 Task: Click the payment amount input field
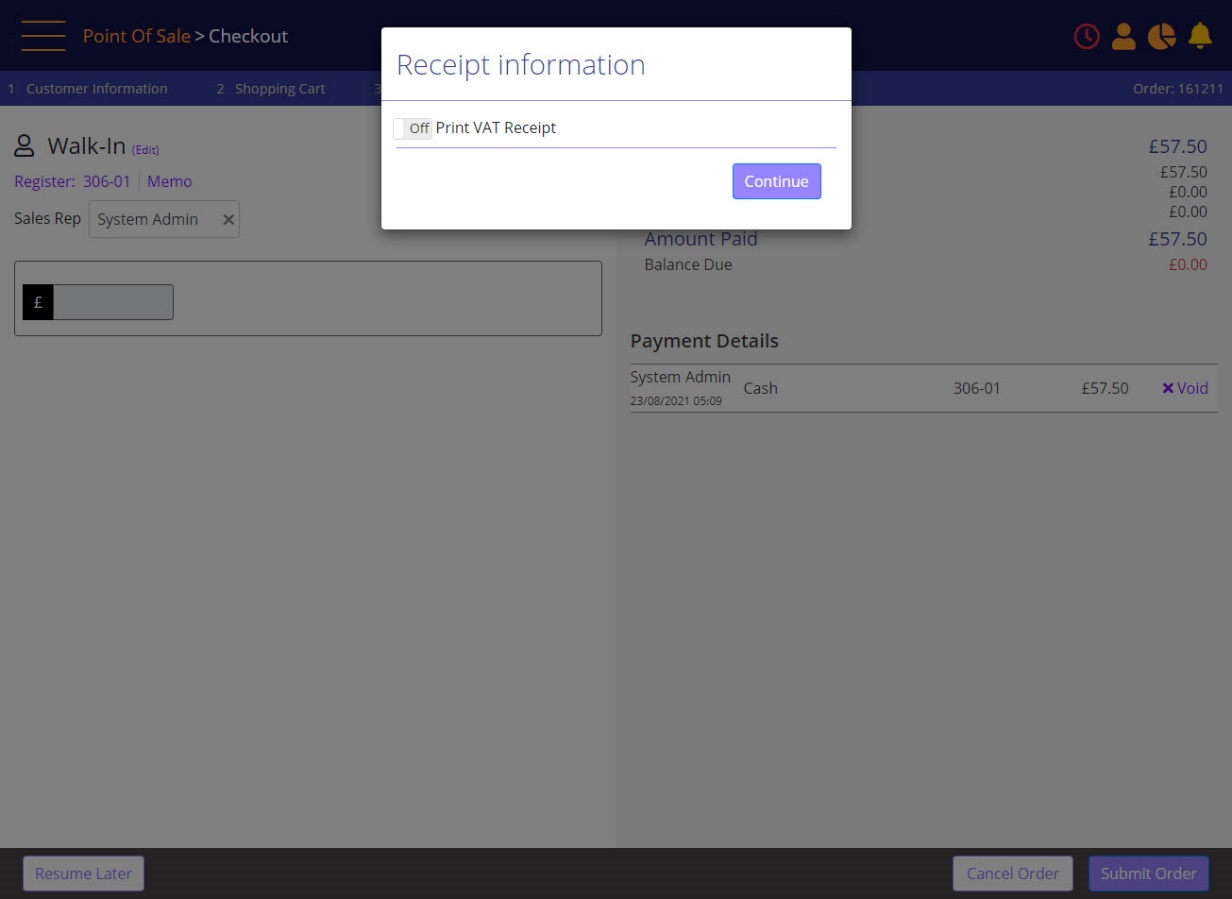[x=113, y=302]
